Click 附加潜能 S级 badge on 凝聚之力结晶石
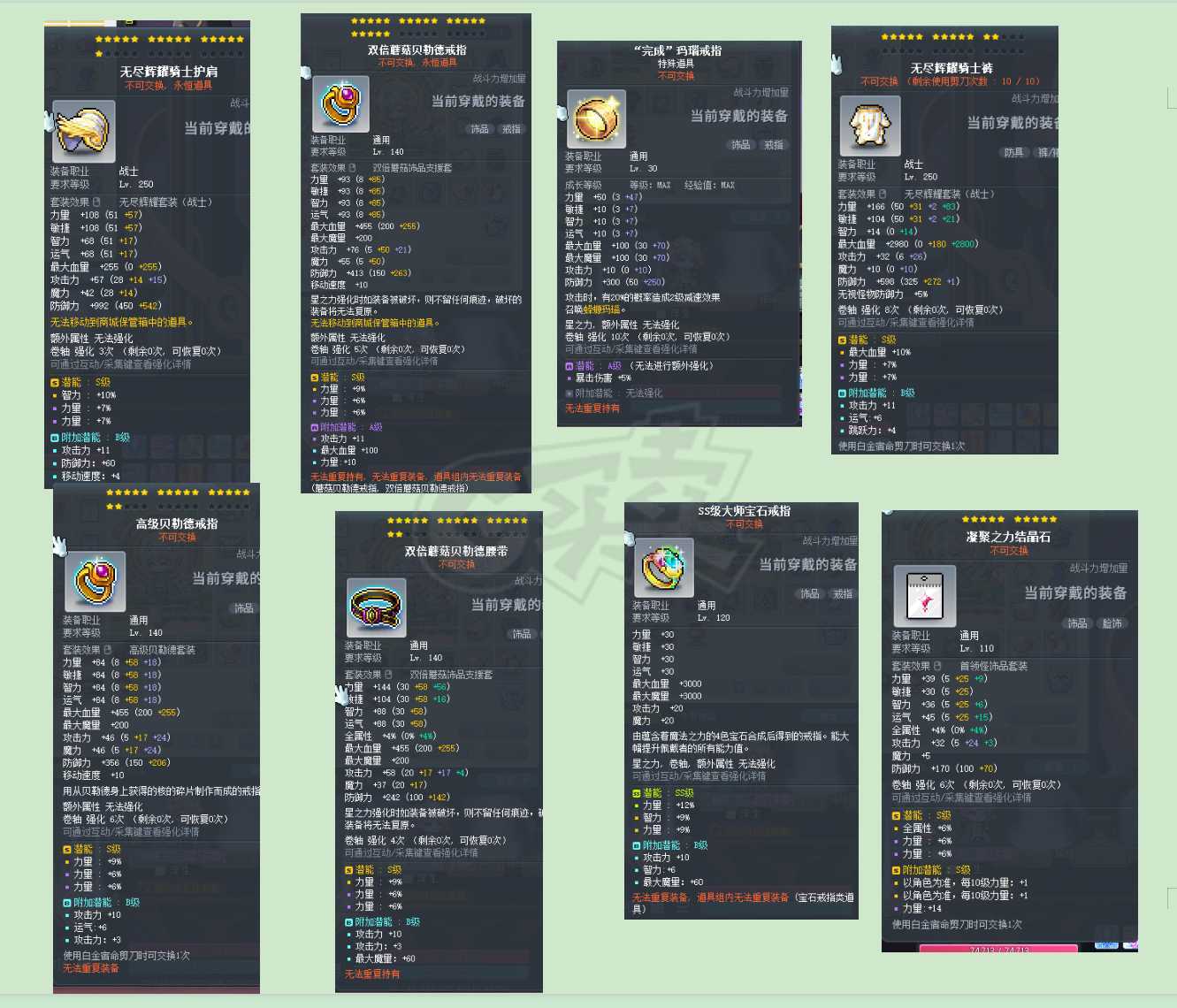This screenshot has width=1177, height=1008. coord(897,870)
